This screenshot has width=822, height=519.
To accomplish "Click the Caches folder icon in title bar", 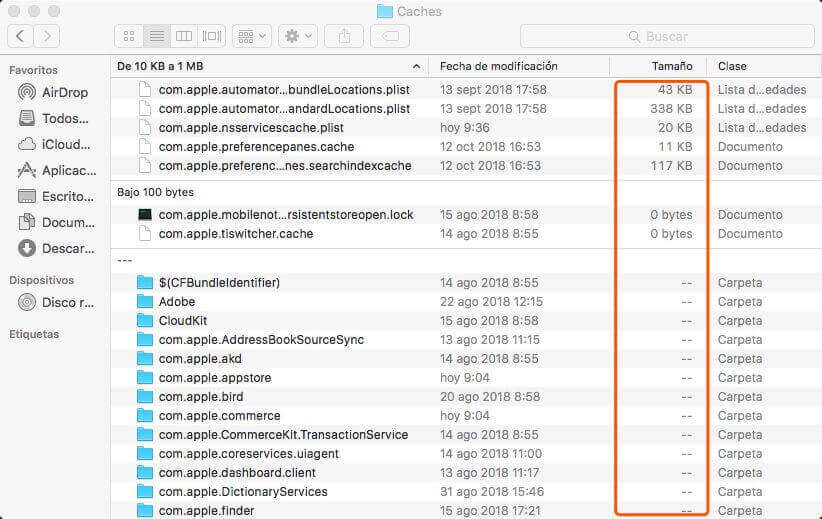I will pyautogui.click(x=385, y=12).
